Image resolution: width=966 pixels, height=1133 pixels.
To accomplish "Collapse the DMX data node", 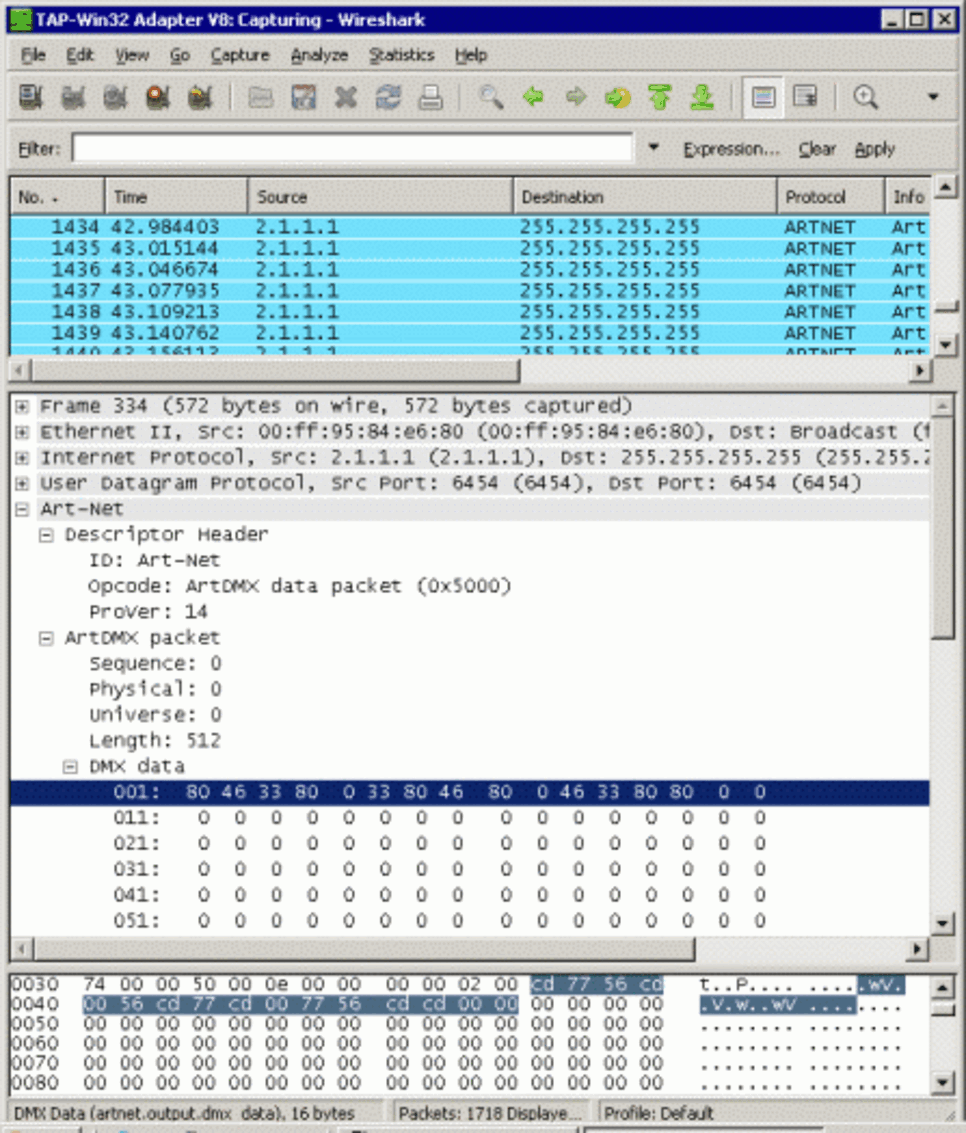I will point(70,767).
